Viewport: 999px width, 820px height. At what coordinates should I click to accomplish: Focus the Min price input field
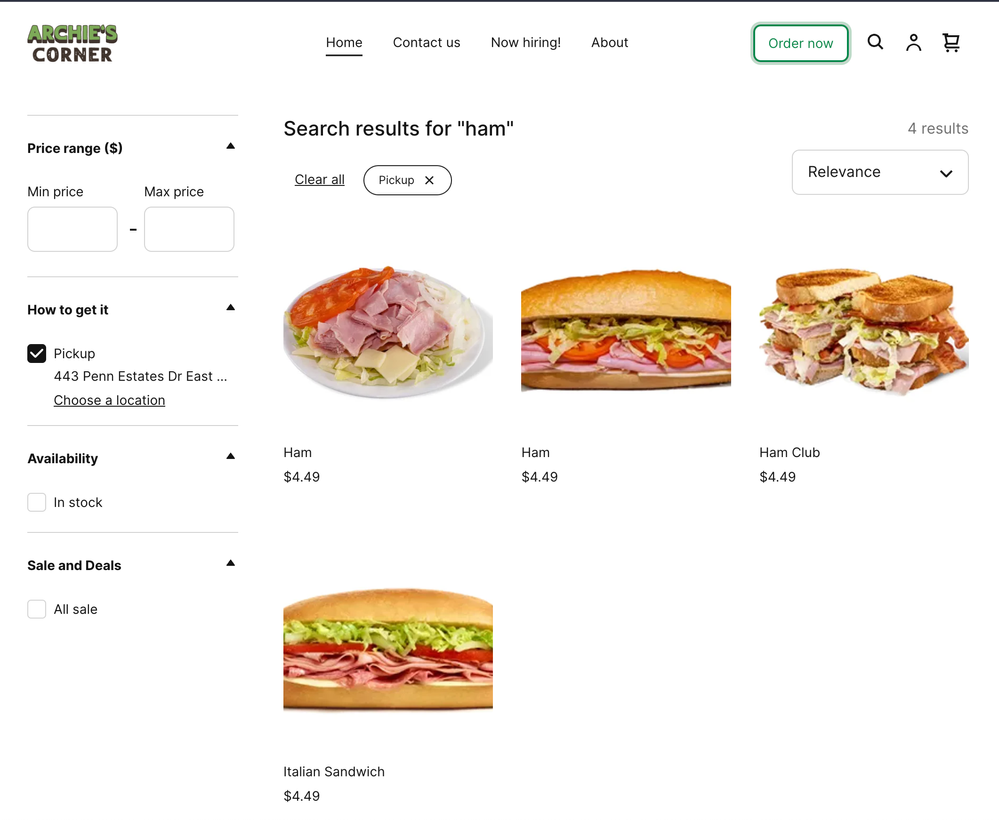point(72,229)
